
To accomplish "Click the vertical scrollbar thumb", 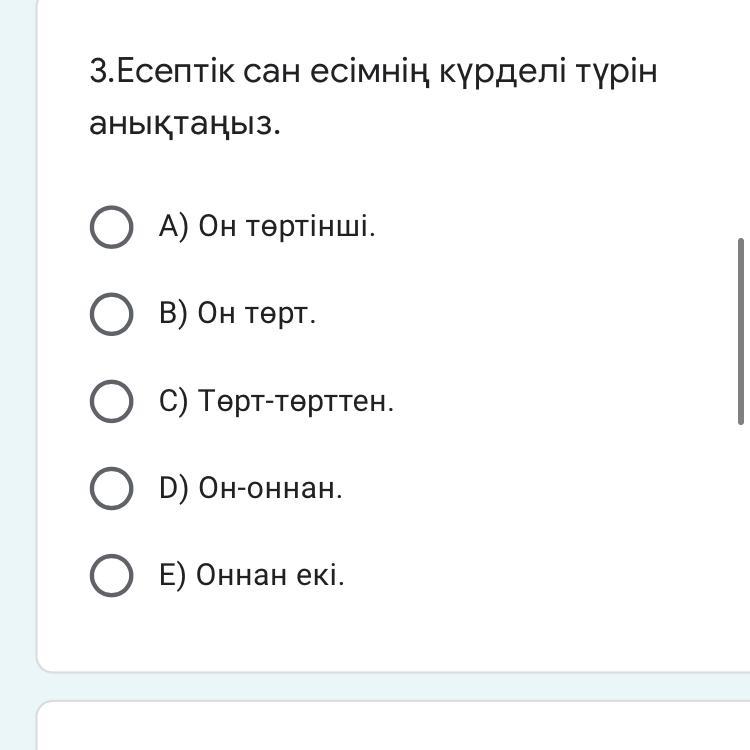I will tap(741, 330).
